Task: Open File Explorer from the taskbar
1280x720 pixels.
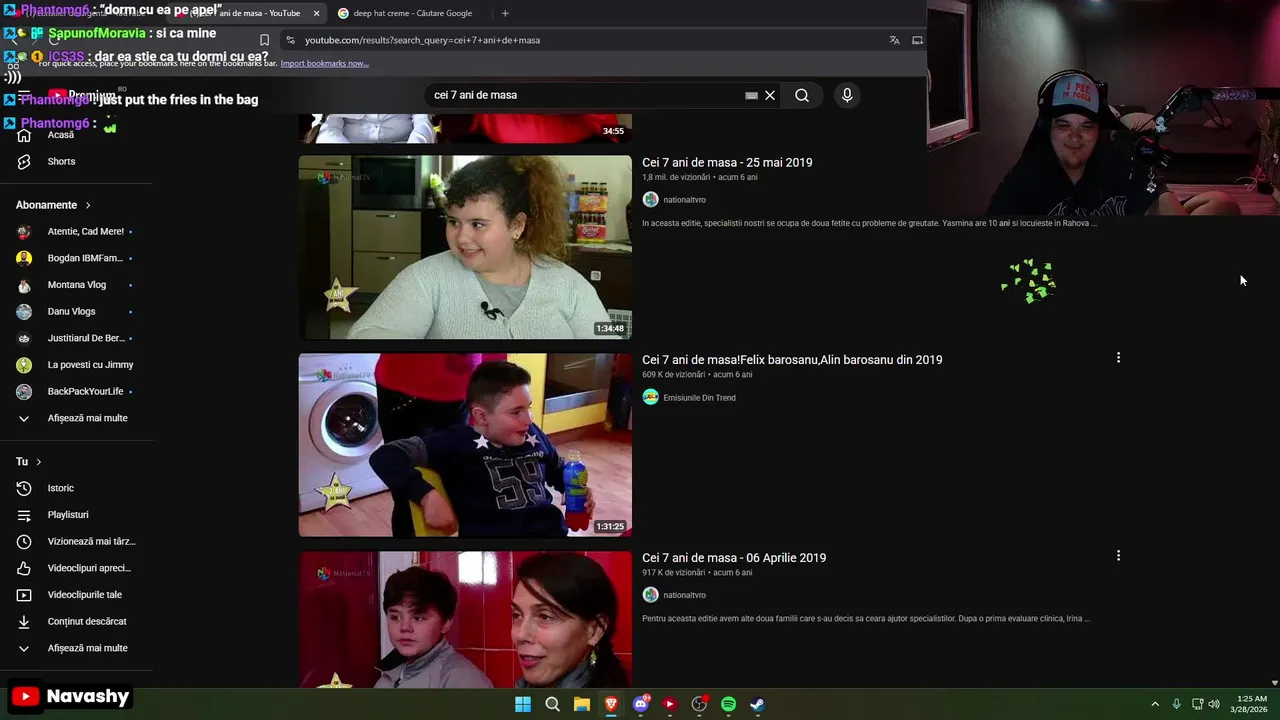Action: click(x=582, y=704)
